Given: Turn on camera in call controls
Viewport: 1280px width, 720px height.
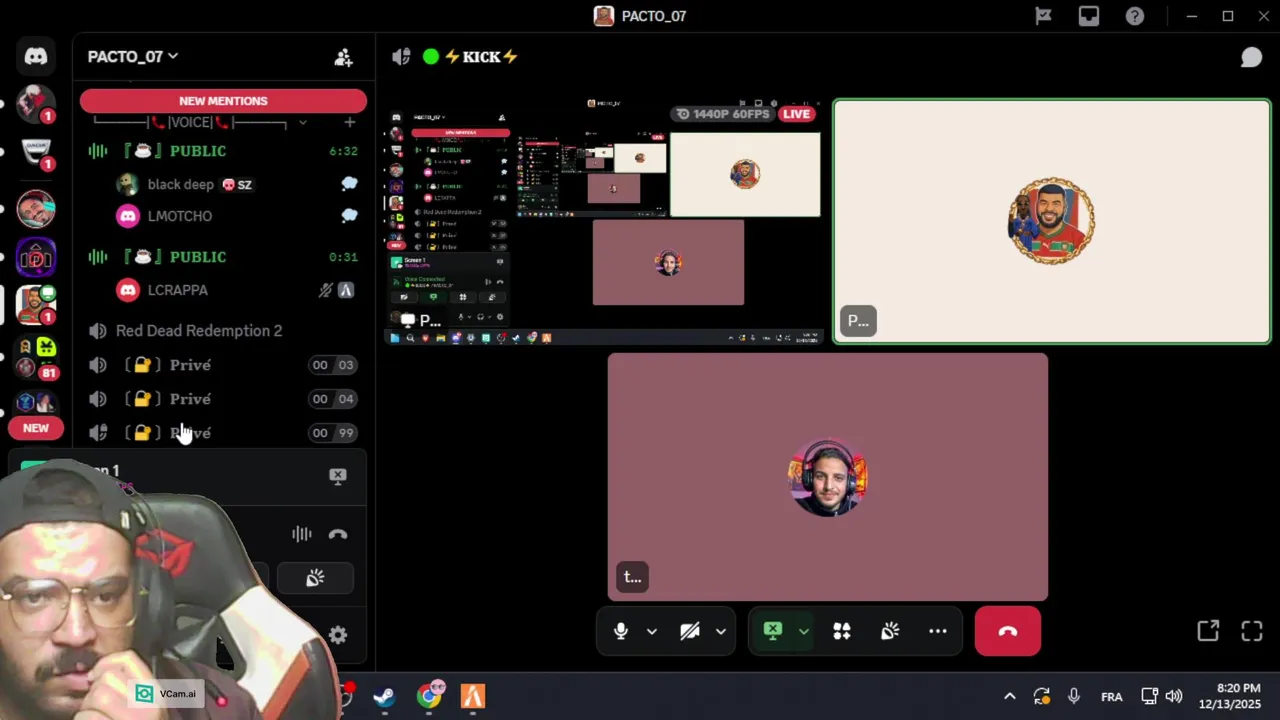Looking at the screenshot, I should (689, 631).
